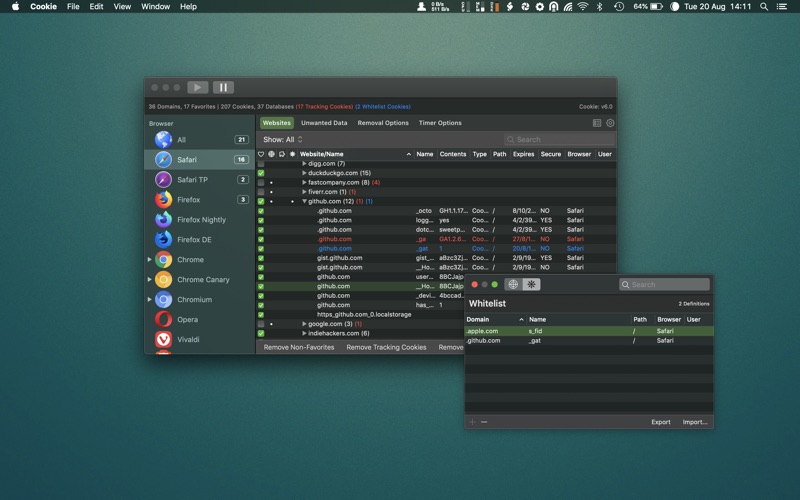Switch Whitelist to asterisk cookie view
Image resolution: width=800 pixels, height=500 pixels.
coord(531,284)
